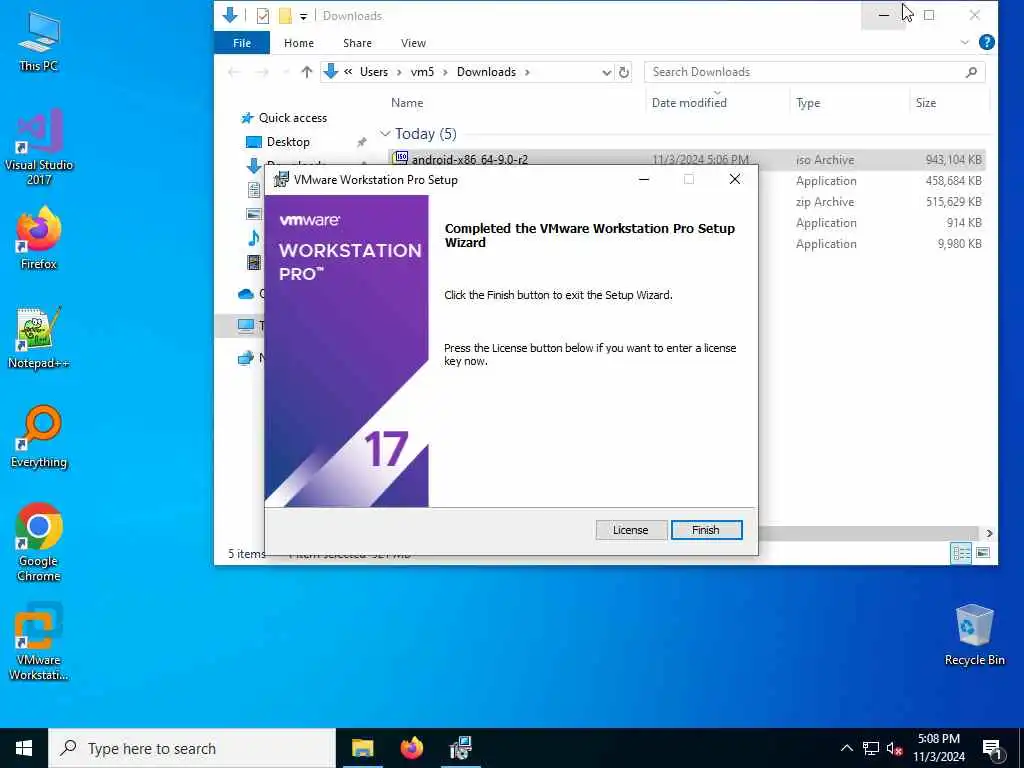Click the Quick Access Toolbar properties checkmark icon

[263, 16]
